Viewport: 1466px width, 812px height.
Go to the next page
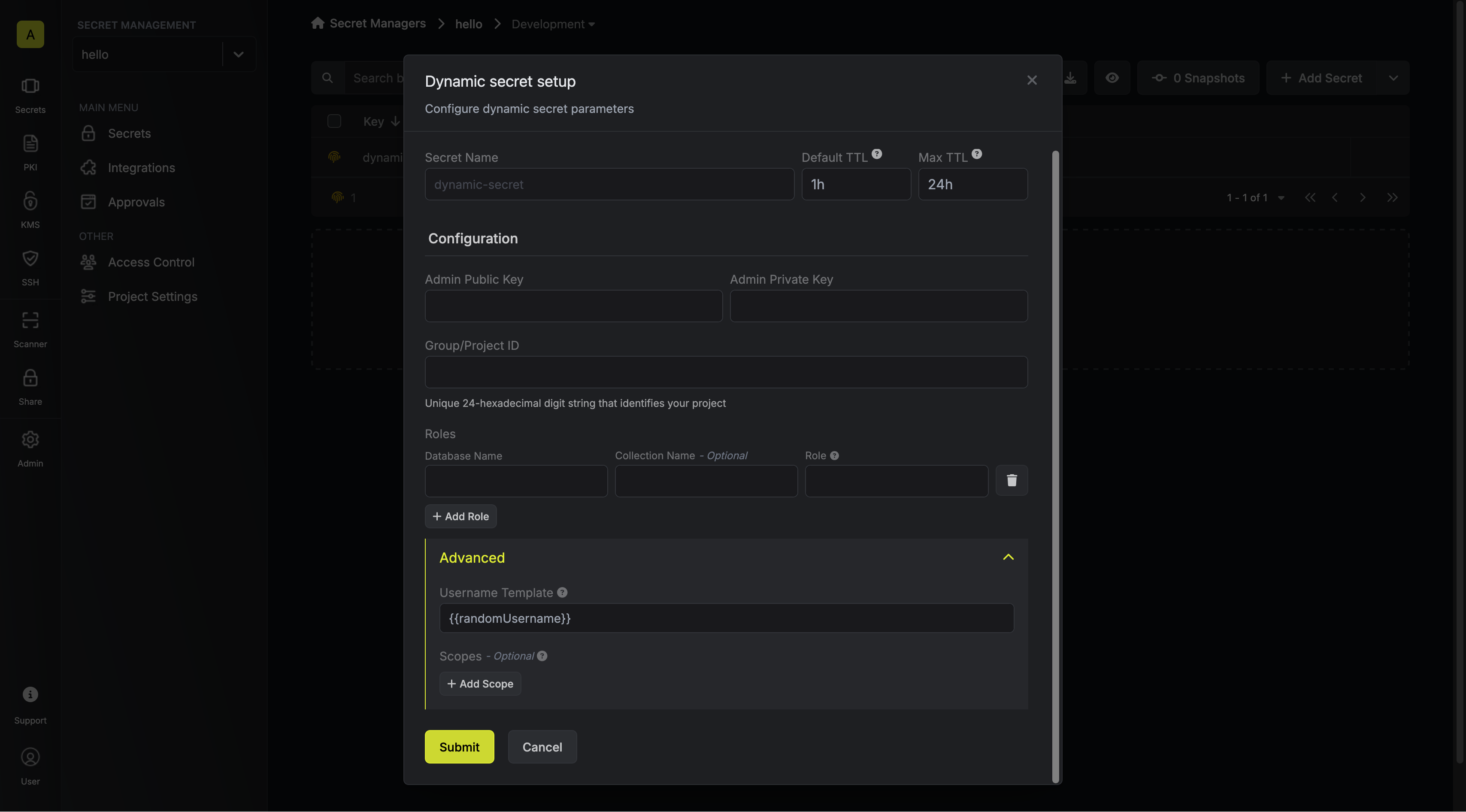pyautogui.click(x=1363, y=197)
